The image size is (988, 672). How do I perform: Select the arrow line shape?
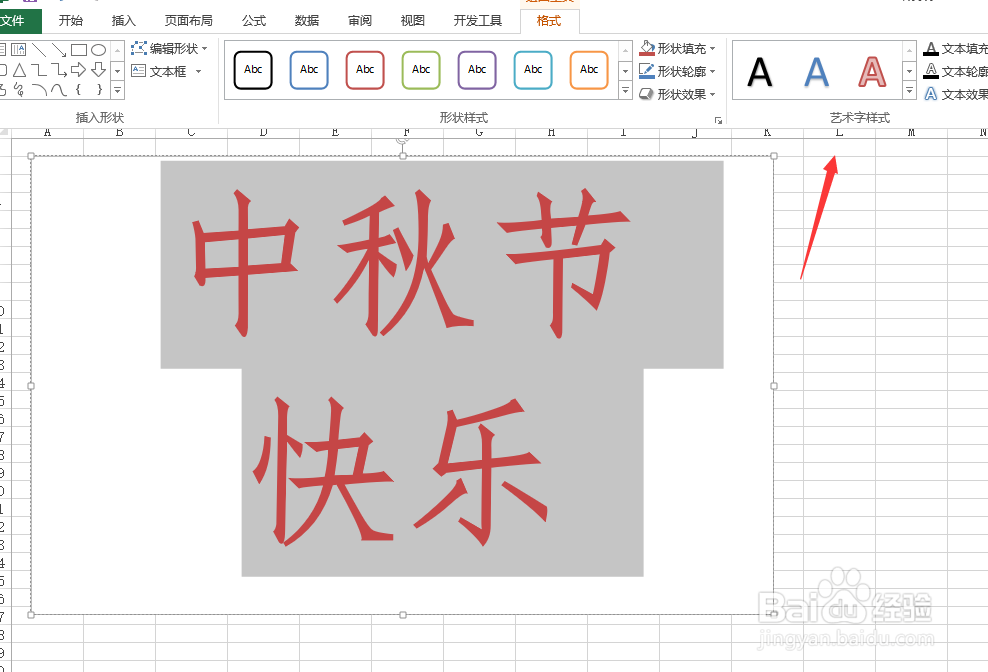[59, 50]
